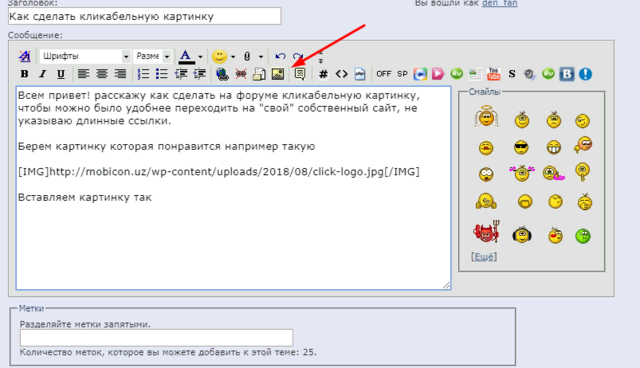Click the multicolor media player icon
The image size is (640, 368).
click(x=420, y=74)
